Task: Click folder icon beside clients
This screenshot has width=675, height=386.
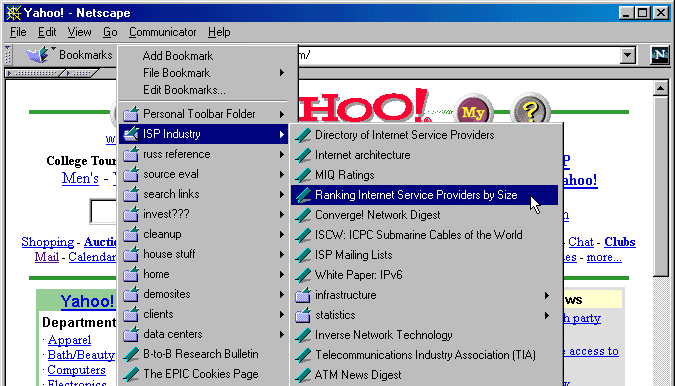Action: [131, 314]
